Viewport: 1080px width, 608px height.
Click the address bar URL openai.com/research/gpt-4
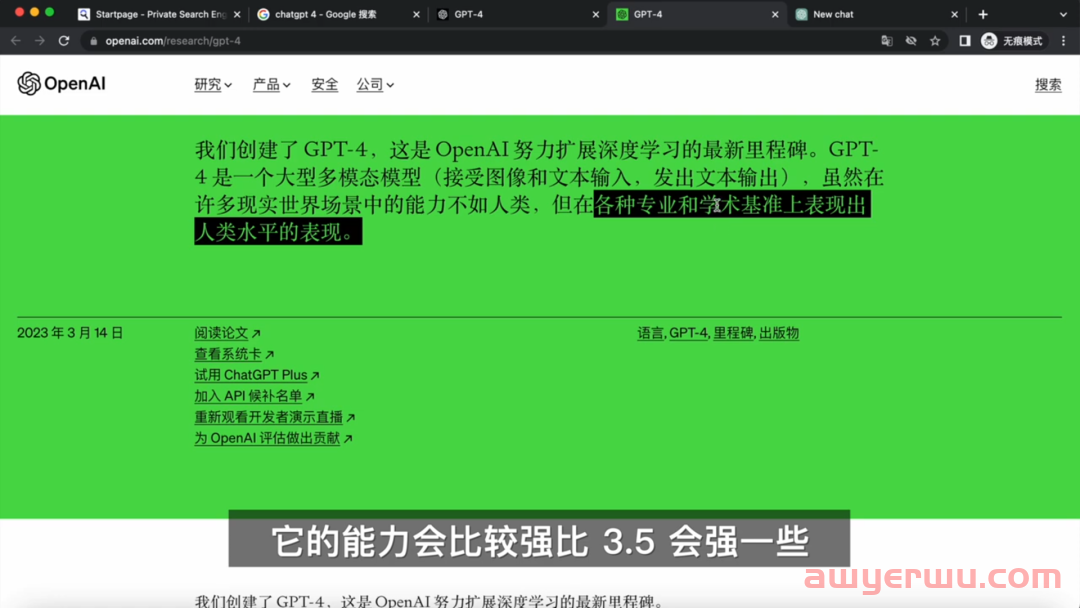173,41
